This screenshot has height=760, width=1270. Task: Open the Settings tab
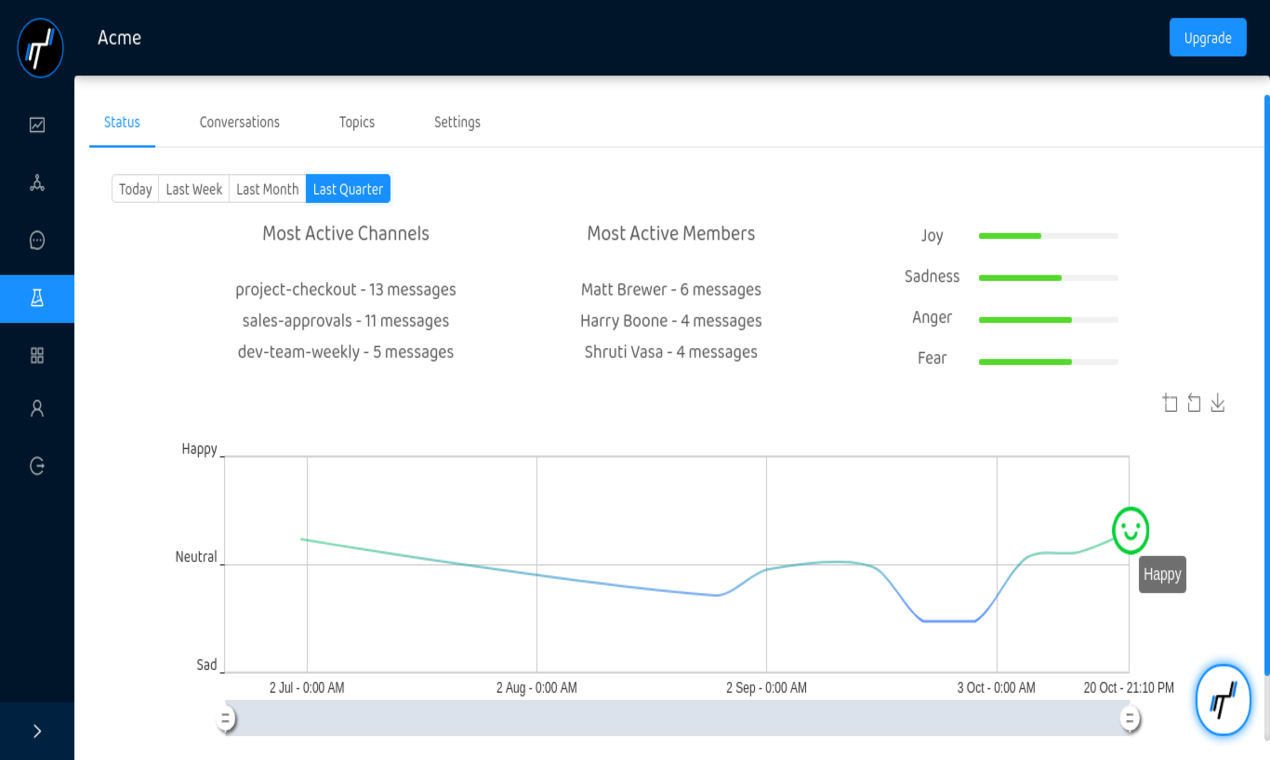click(457, 122)
